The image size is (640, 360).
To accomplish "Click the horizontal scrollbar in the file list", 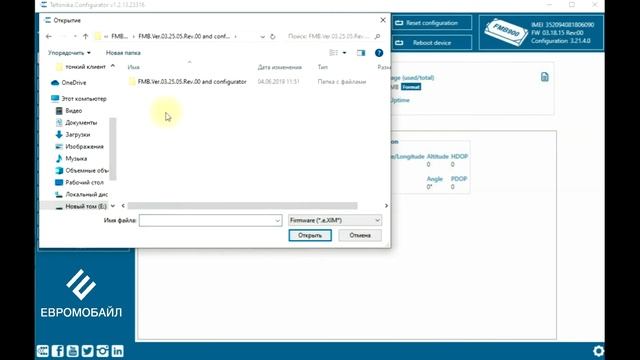I will [x=242, y=206].
